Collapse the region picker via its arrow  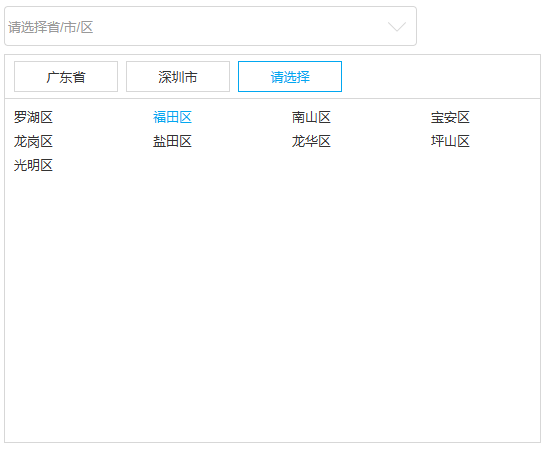coord(397,27)
